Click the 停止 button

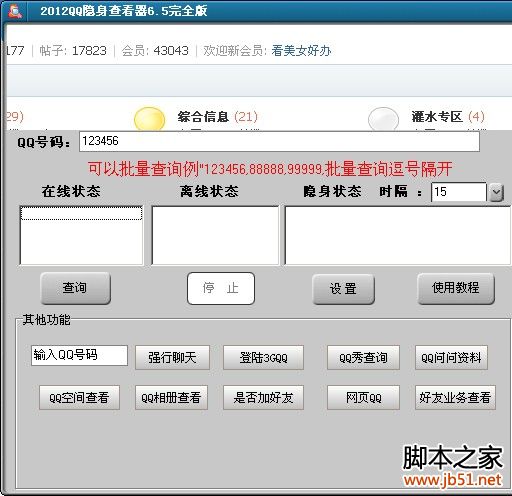pos(221,288)
